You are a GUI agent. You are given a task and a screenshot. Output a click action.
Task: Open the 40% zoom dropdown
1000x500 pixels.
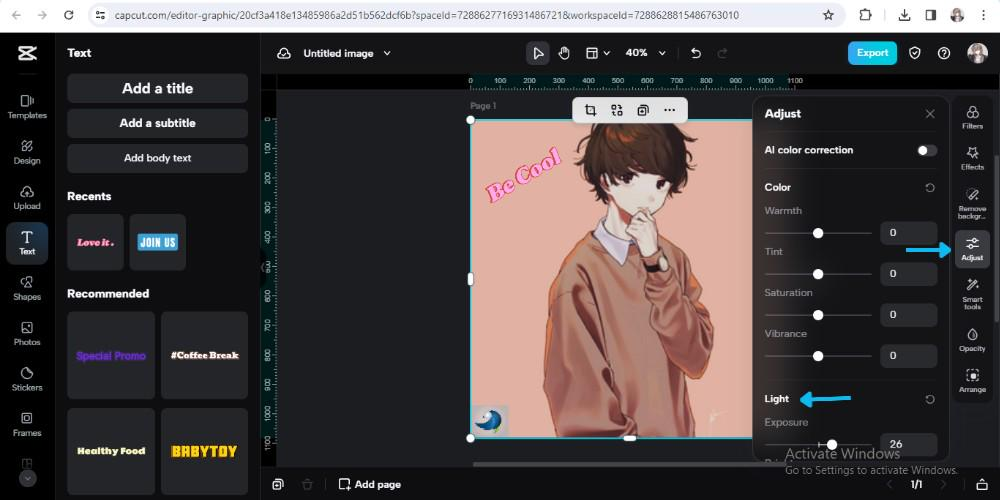(x=645, y=54)
